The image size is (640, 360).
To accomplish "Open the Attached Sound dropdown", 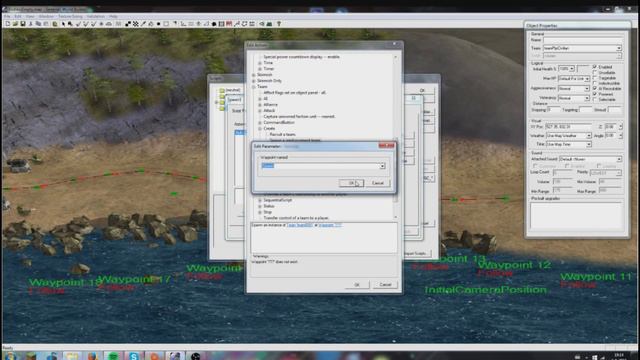I will tap(619, 159).
